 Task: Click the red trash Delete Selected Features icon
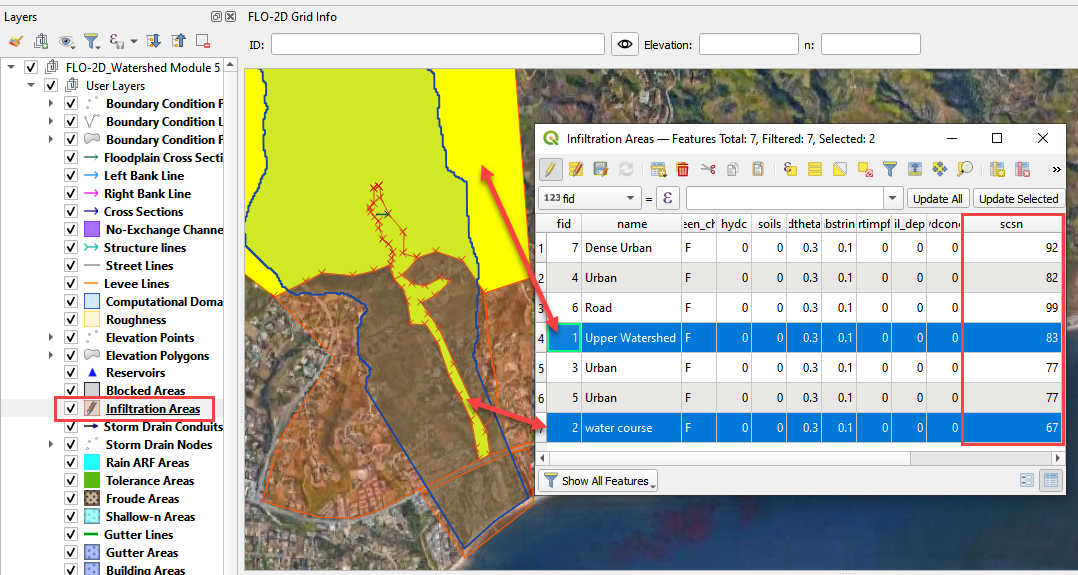point(683,169)
